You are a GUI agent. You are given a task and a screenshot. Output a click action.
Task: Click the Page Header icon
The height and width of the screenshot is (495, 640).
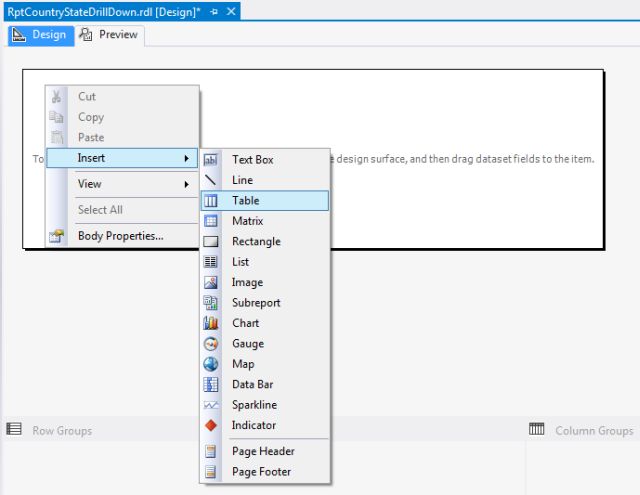click(x=211, y=451)
